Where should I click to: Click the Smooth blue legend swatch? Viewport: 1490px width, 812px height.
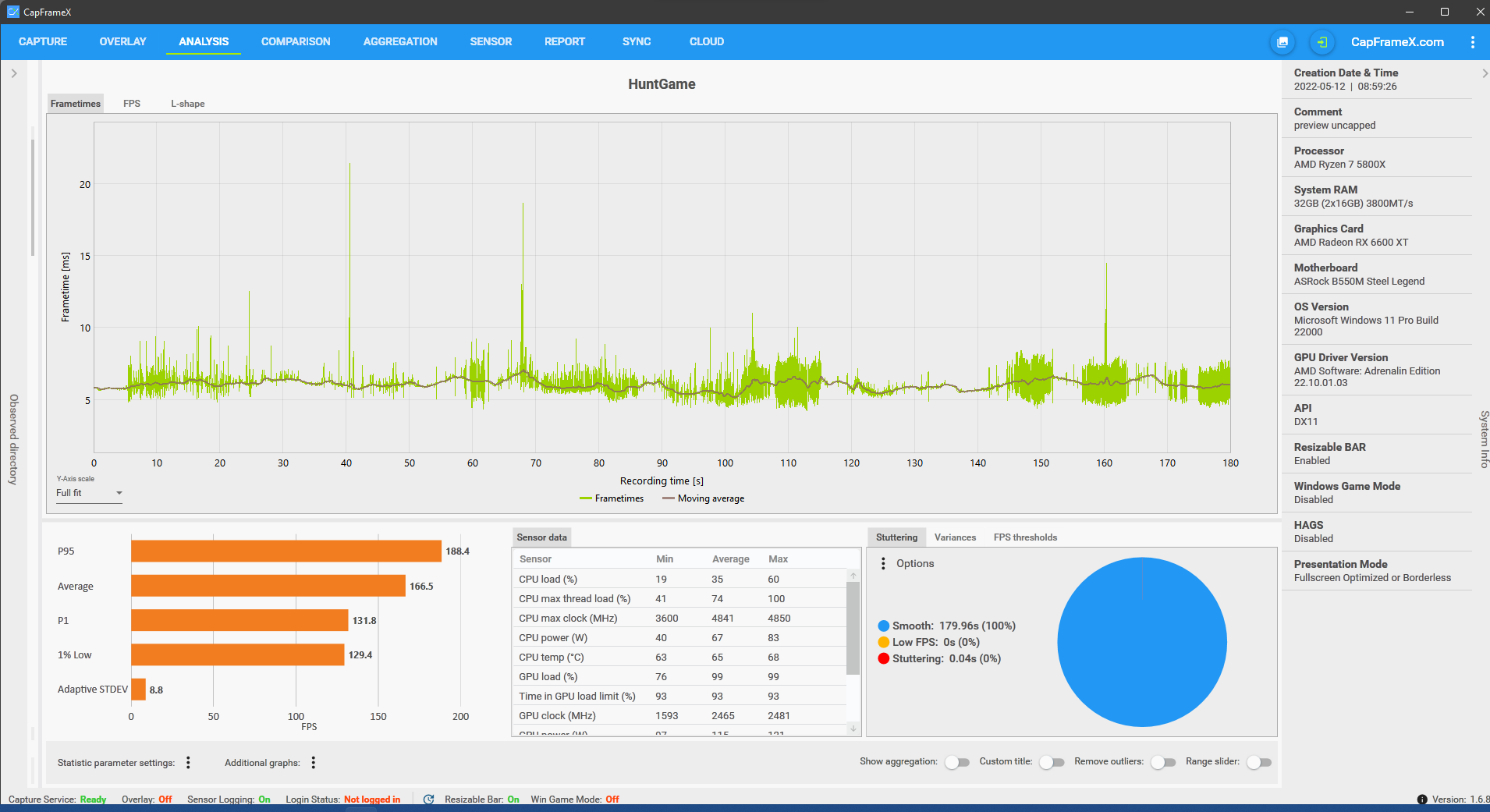pyautogui.click(x=884, y=626)
